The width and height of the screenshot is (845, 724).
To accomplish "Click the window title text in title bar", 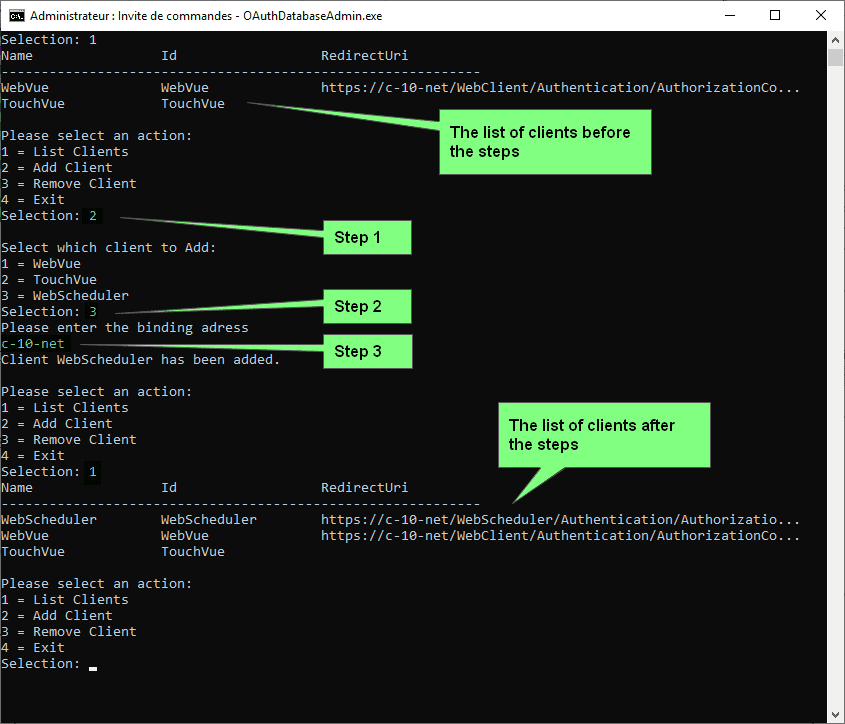I will [205, 16].
